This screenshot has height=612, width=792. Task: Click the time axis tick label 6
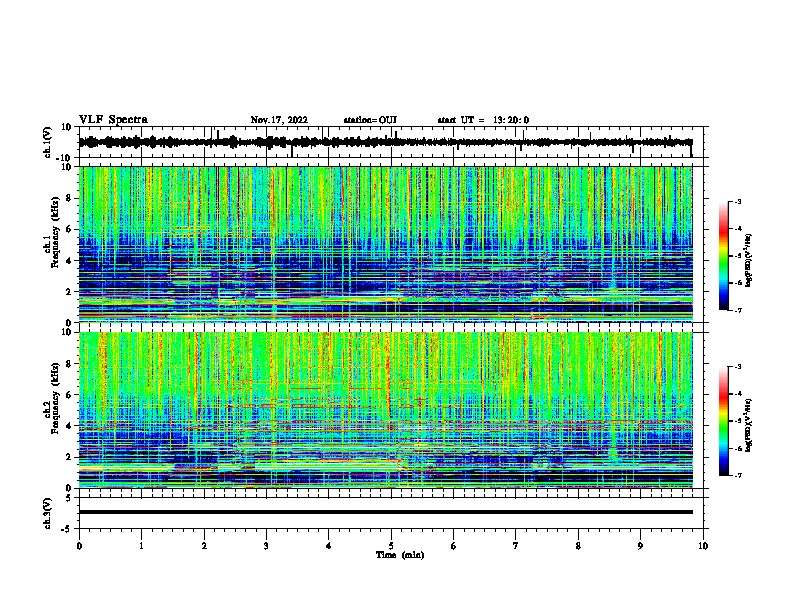[454, 546]
